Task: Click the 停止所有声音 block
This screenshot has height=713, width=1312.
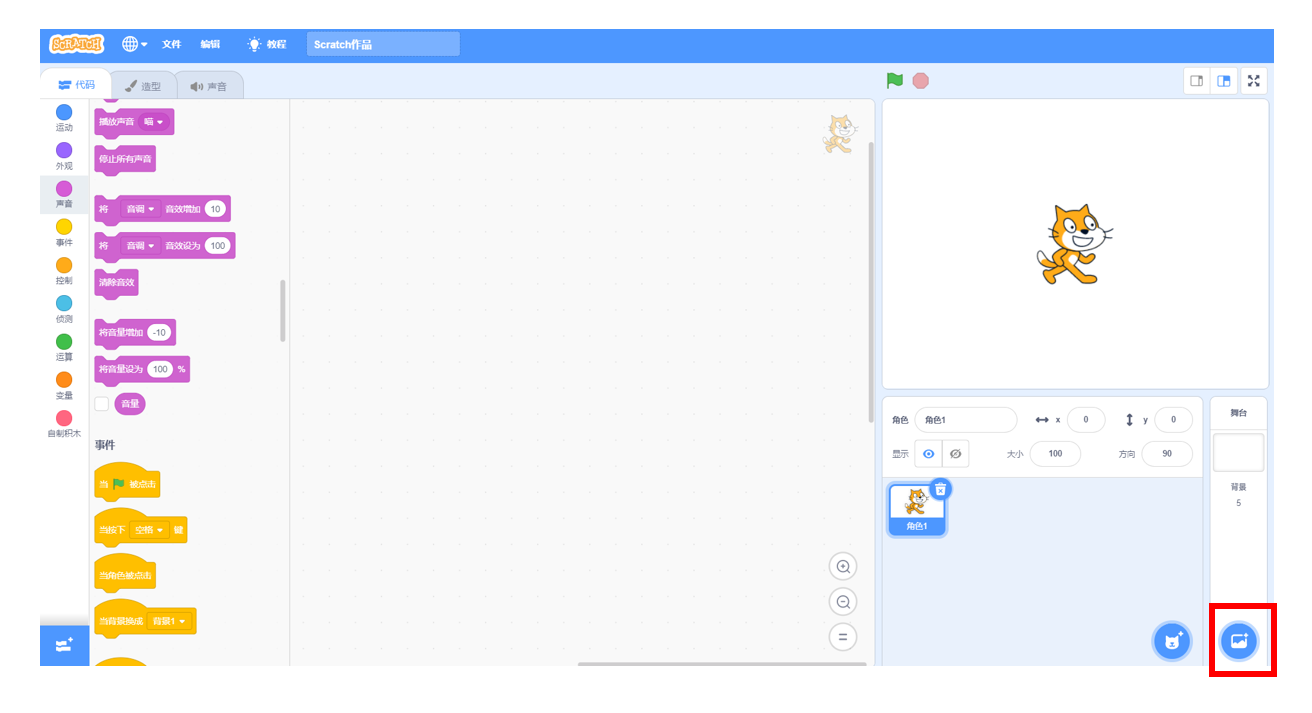Action: point(125,159)
